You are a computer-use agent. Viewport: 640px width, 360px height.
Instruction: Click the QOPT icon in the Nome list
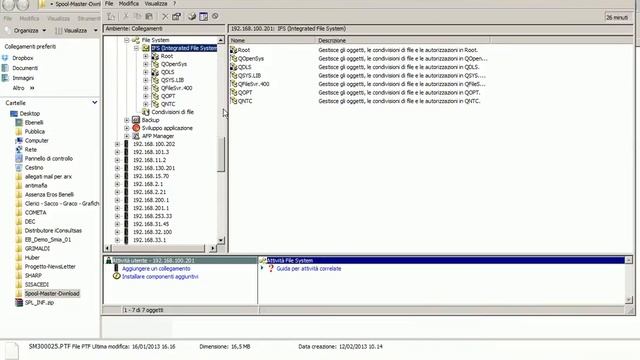coord(233,93)
